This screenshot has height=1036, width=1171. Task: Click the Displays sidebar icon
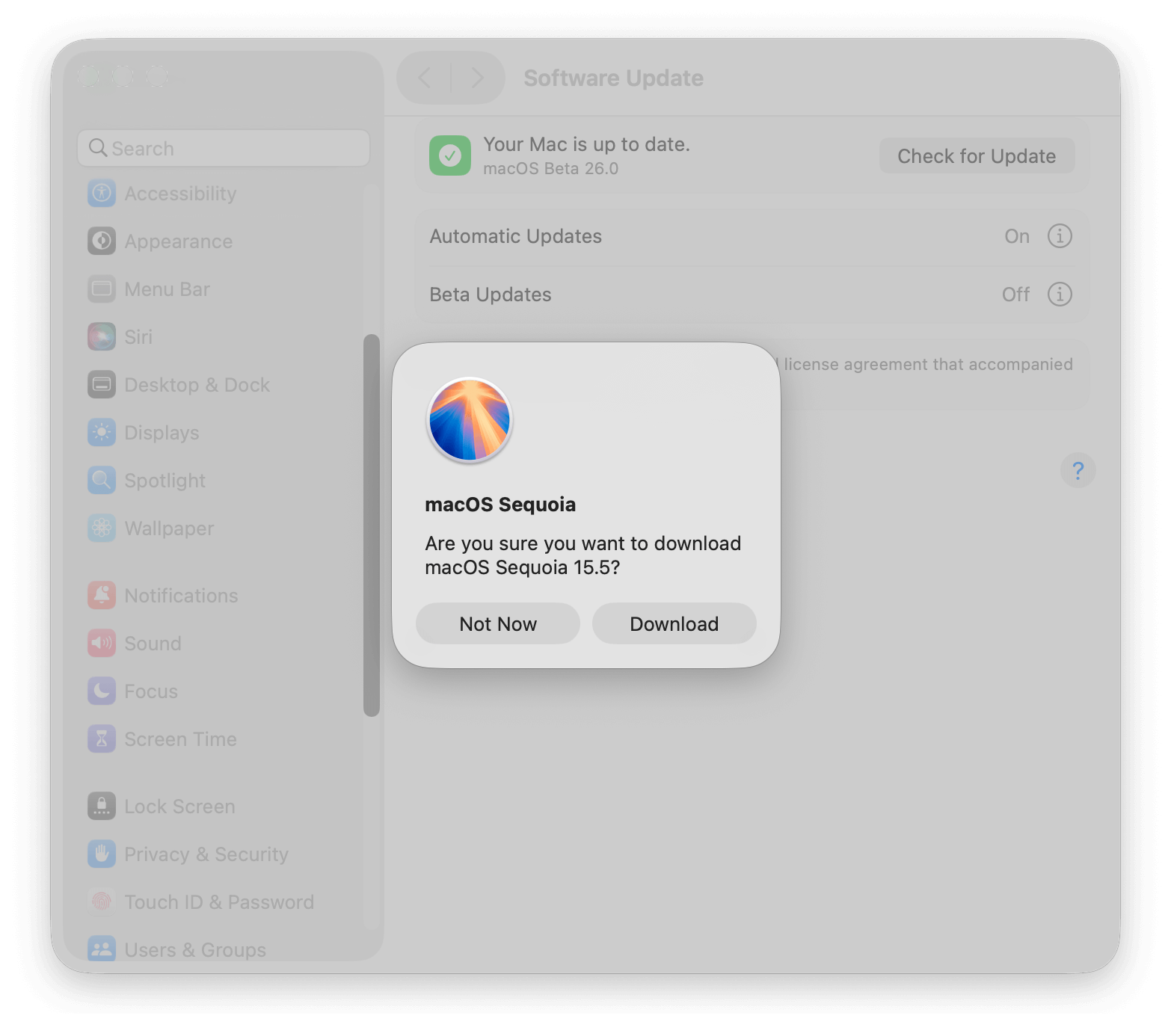pos(102,433)
